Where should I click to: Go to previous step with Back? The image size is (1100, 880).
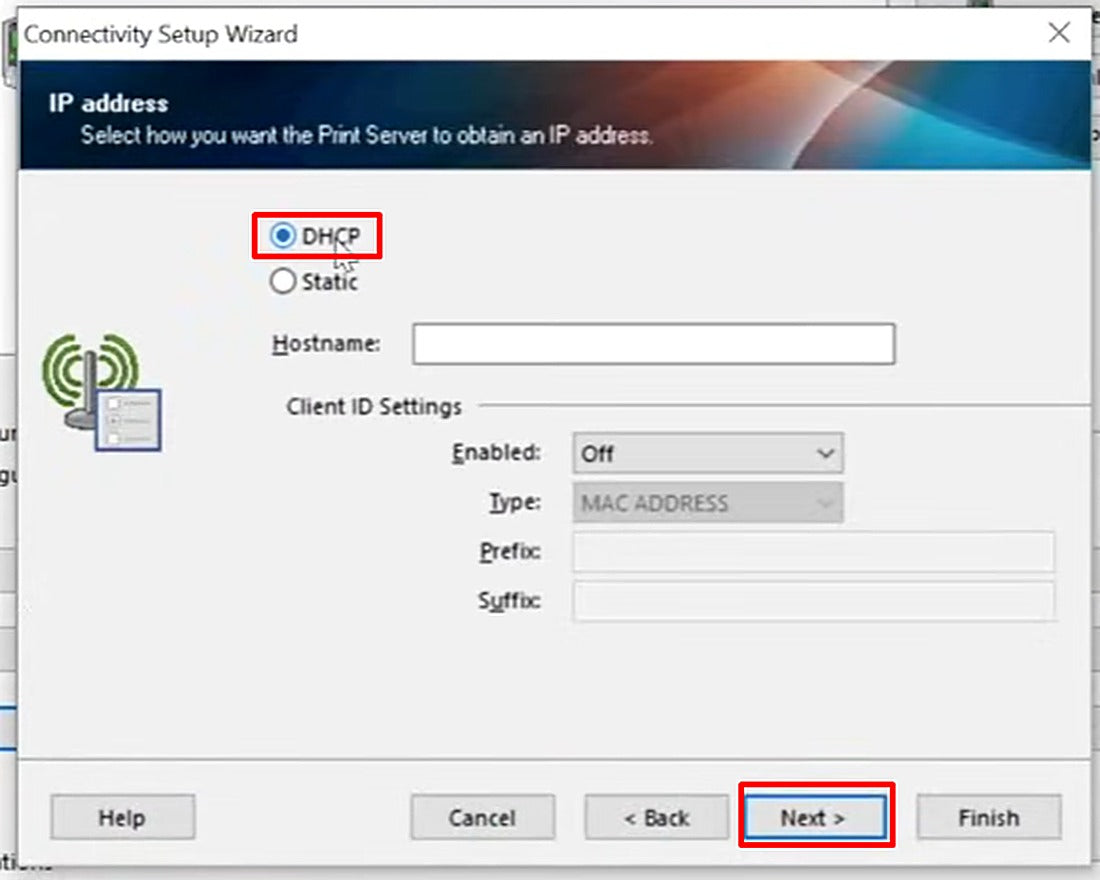coord(657,818)
